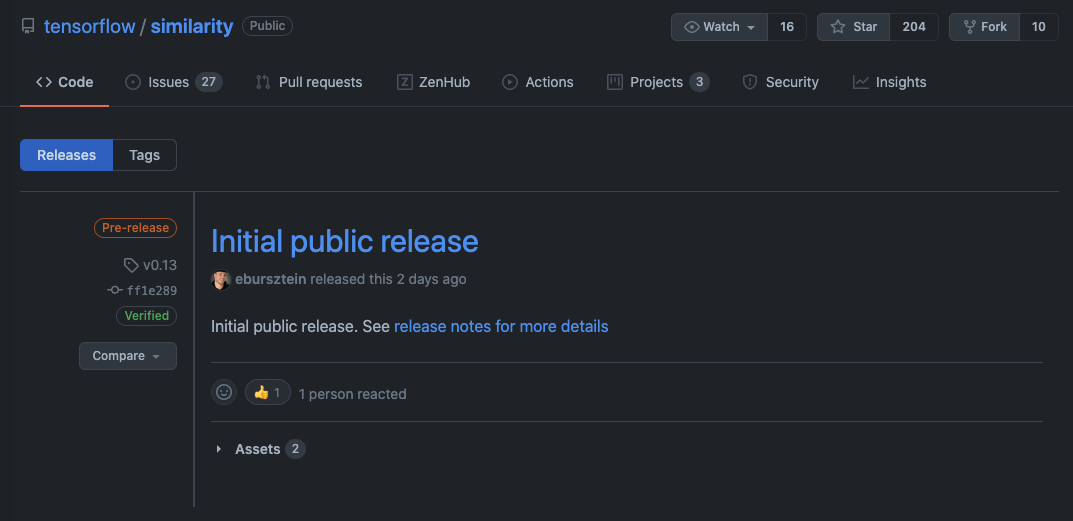The width and height of the screenshot is (1073, 521).
Task: Toggle the thumbs up reaction
Action: click(268, 392)
